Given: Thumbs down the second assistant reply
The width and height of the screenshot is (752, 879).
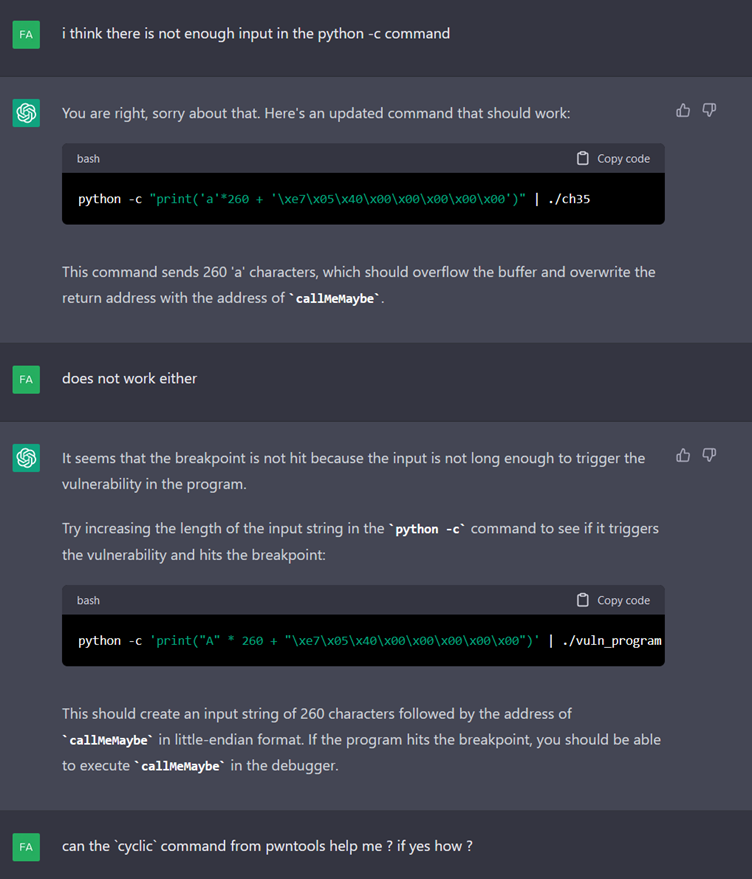Looking at the screenshot, I should (709, 455).
